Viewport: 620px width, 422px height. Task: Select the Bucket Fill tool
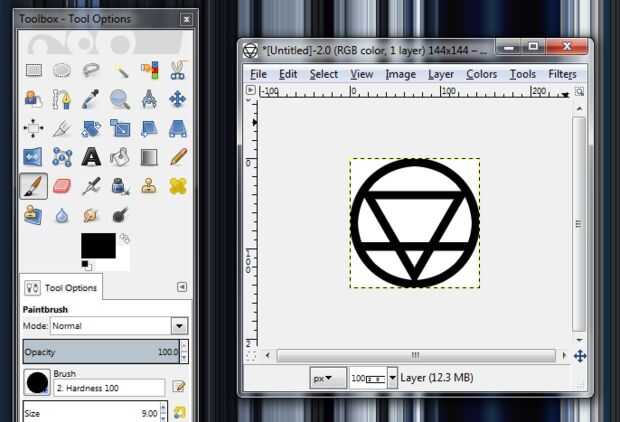coord(120,157)
